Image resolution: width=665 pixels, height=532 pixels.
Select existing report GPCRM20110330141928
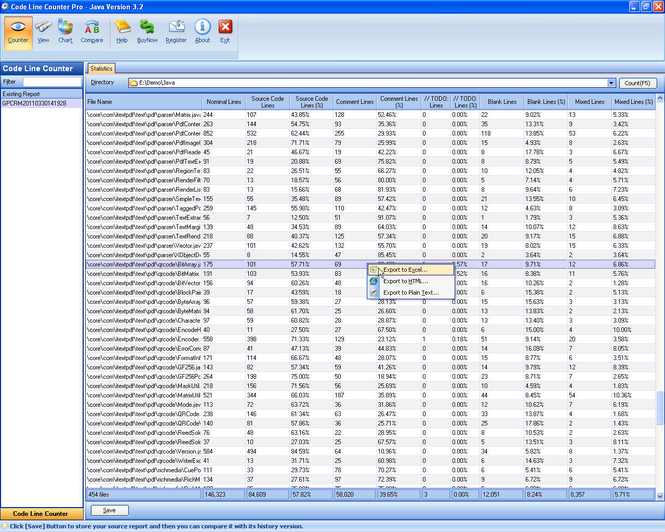tap(35, 103)
